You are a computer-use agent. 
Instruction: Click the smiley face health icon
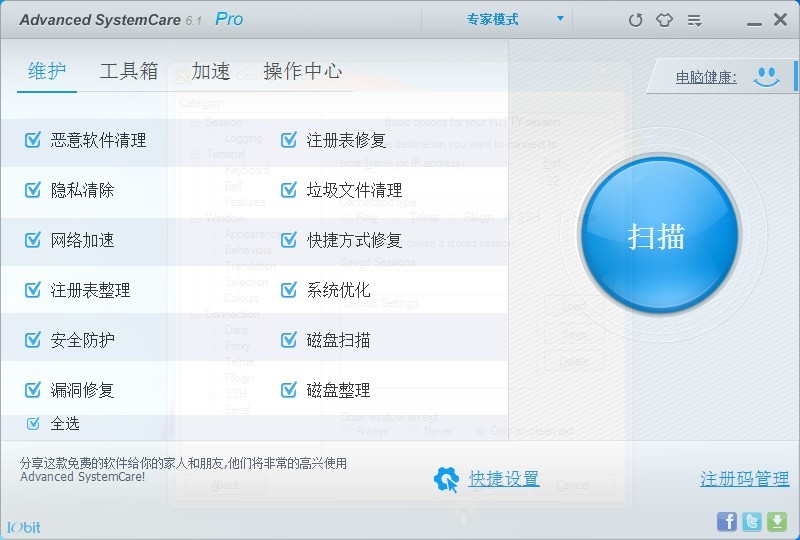tap(767, 76)
